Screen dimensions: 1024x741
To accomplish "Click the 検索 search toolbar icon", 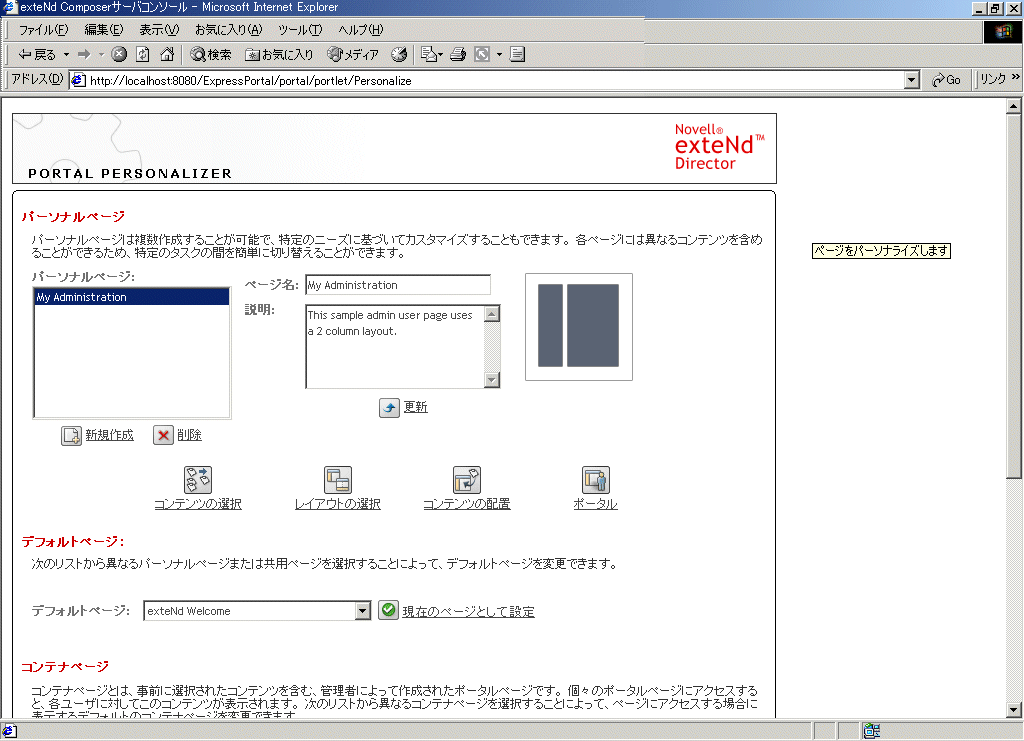I will (210, 54).
